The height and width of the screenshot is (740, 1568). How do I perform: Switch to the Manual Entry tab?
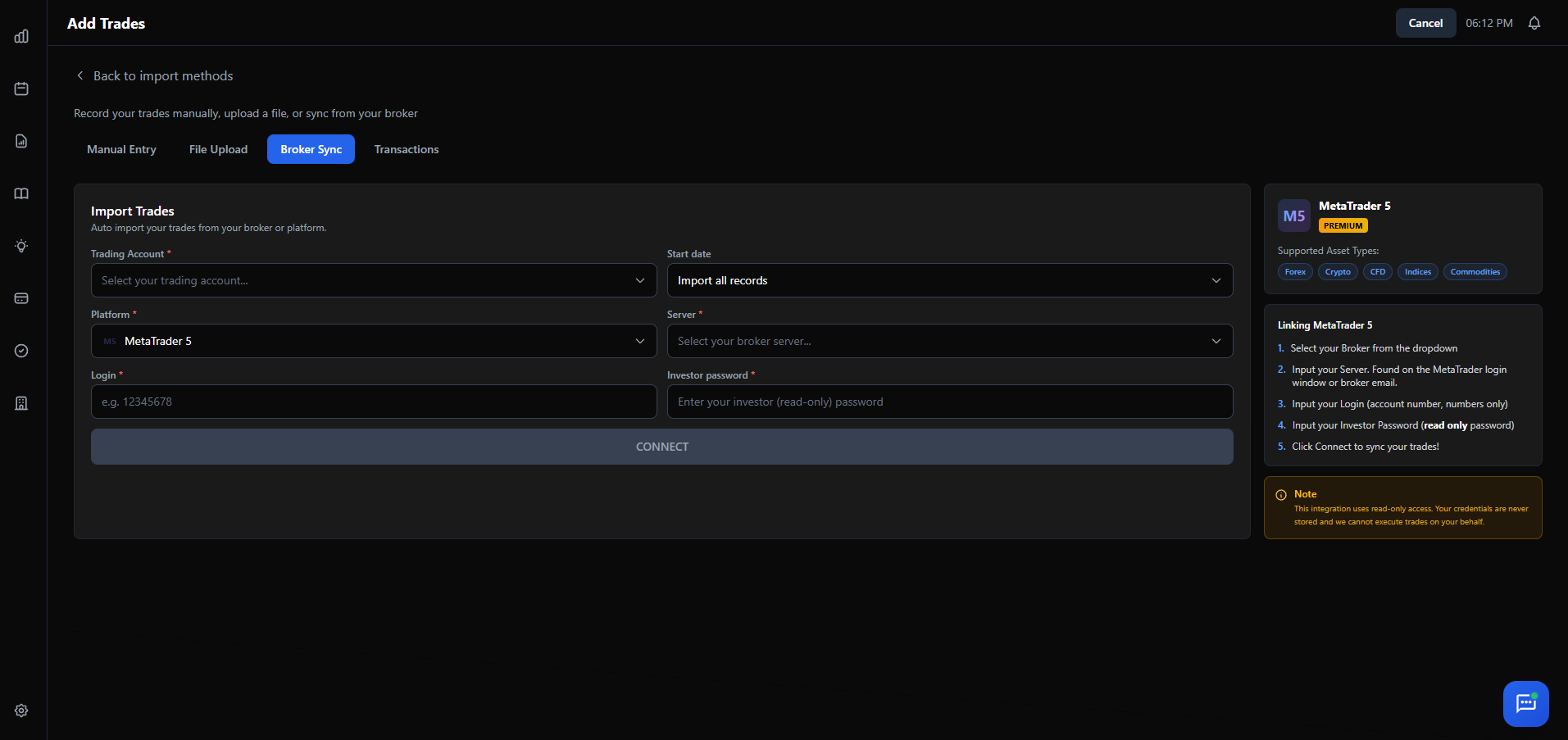point(121,149)
